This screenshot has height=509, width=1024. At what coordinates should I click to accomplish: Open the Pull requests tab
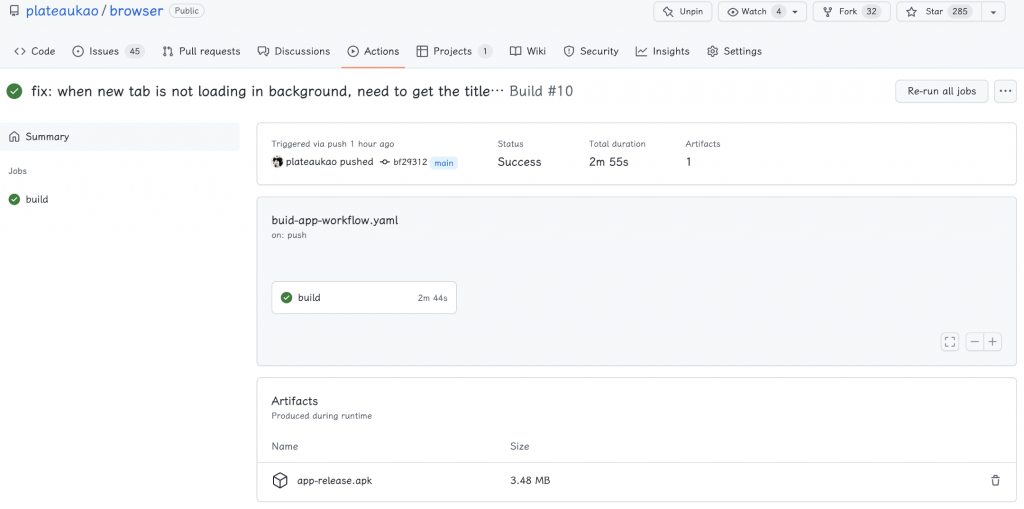[201, 51]
